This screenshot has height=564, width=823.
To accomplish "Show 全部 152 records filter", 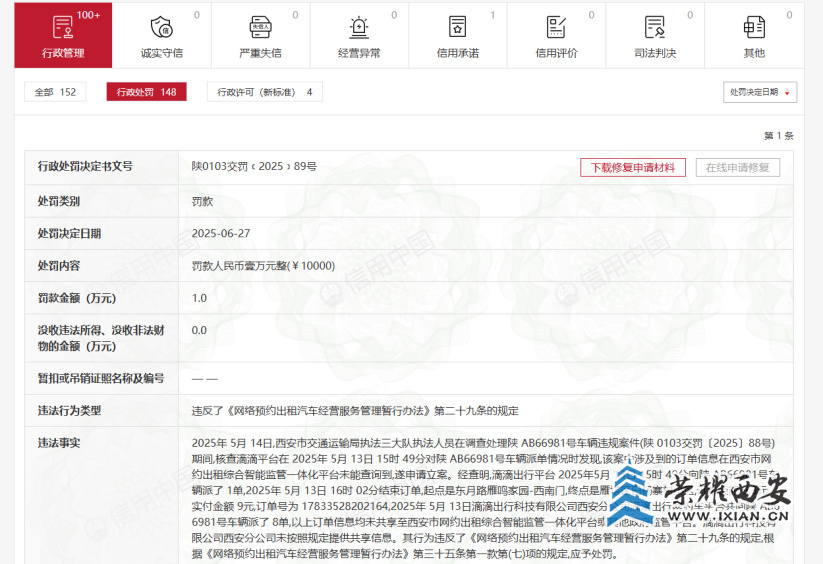I will point(55,92).
